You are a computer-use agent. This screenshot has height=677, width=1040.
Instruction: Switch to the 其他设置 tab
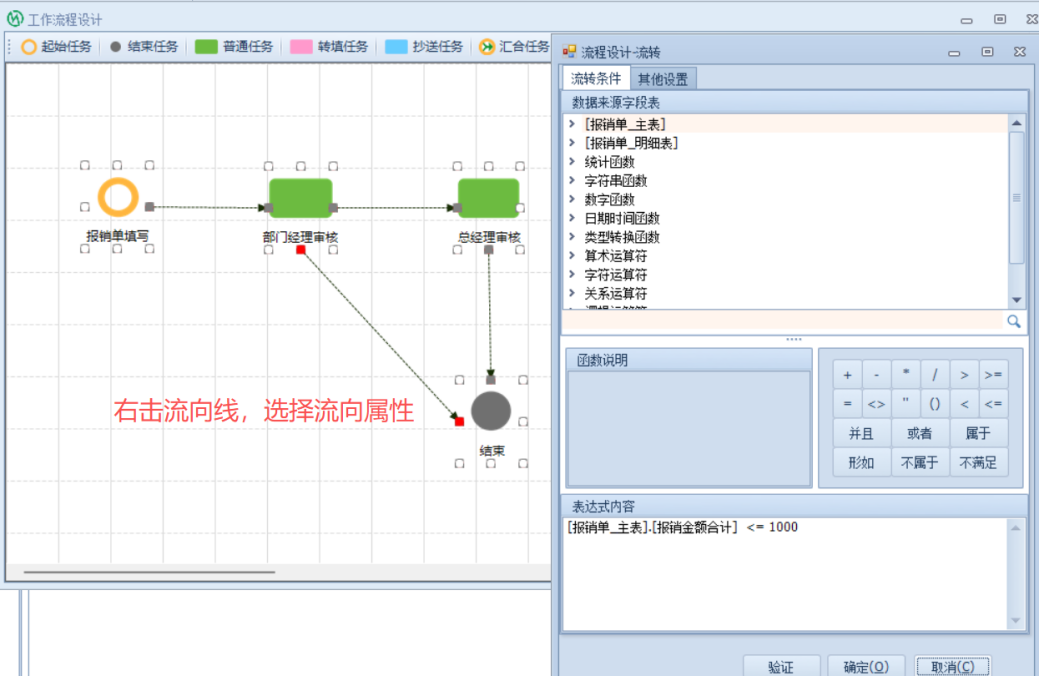pos(662,79)
